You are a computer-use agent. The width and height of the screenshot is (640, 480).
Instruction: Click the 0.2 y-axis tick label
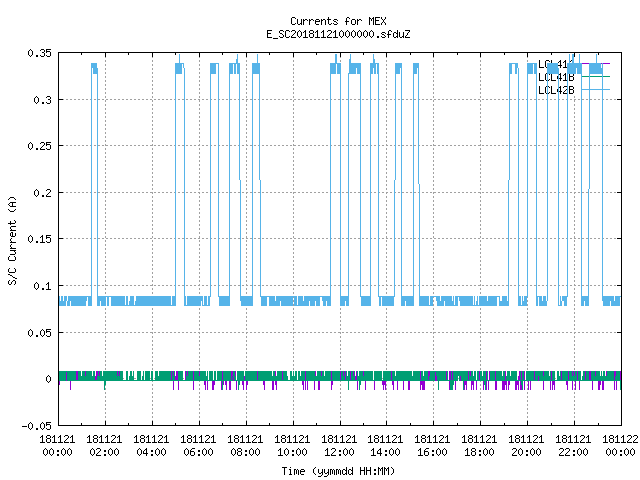click(42, 193)
